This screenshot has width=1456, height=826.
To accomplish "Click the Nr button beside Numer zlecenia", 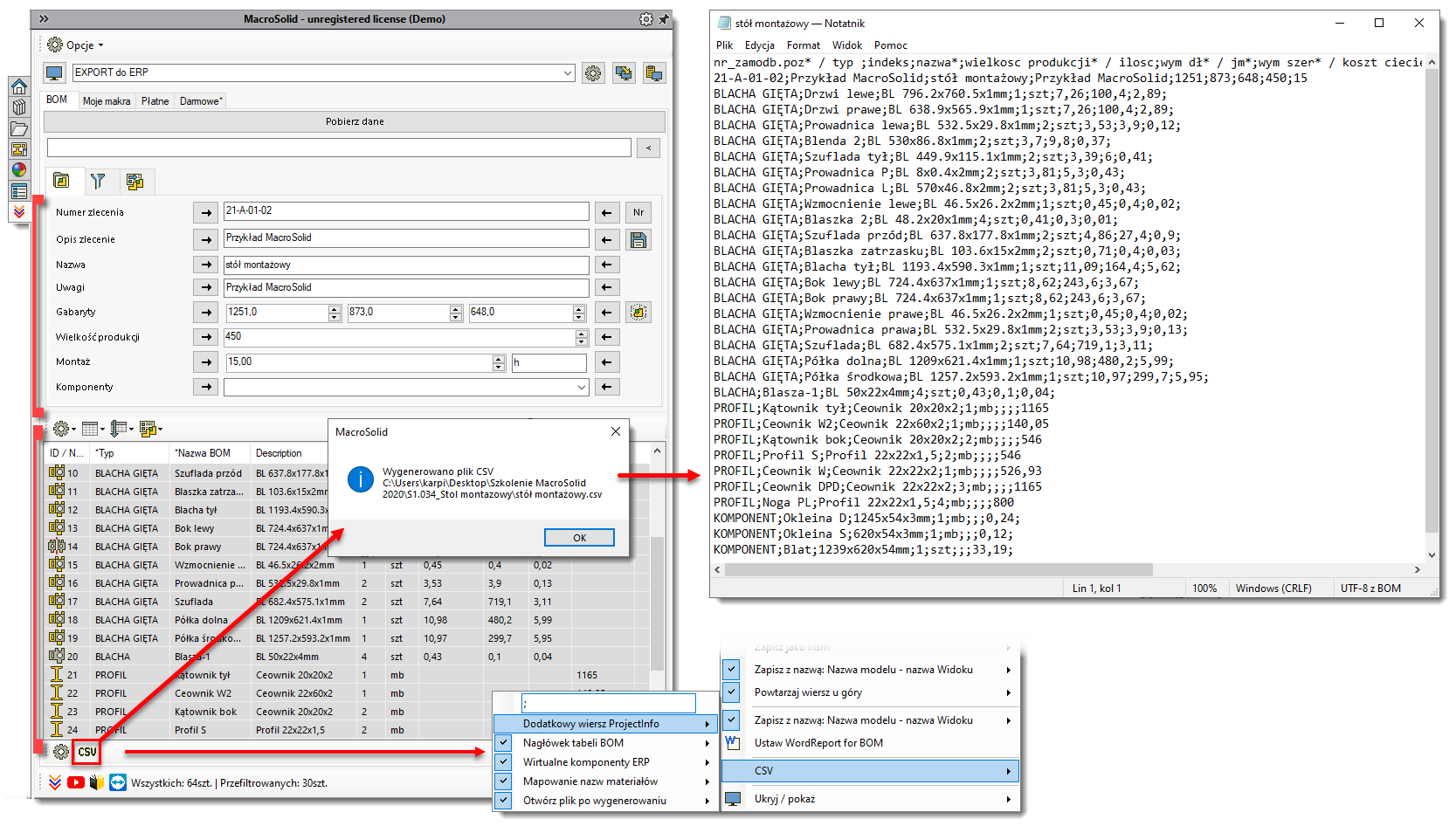I will click(x=638, y=212).
